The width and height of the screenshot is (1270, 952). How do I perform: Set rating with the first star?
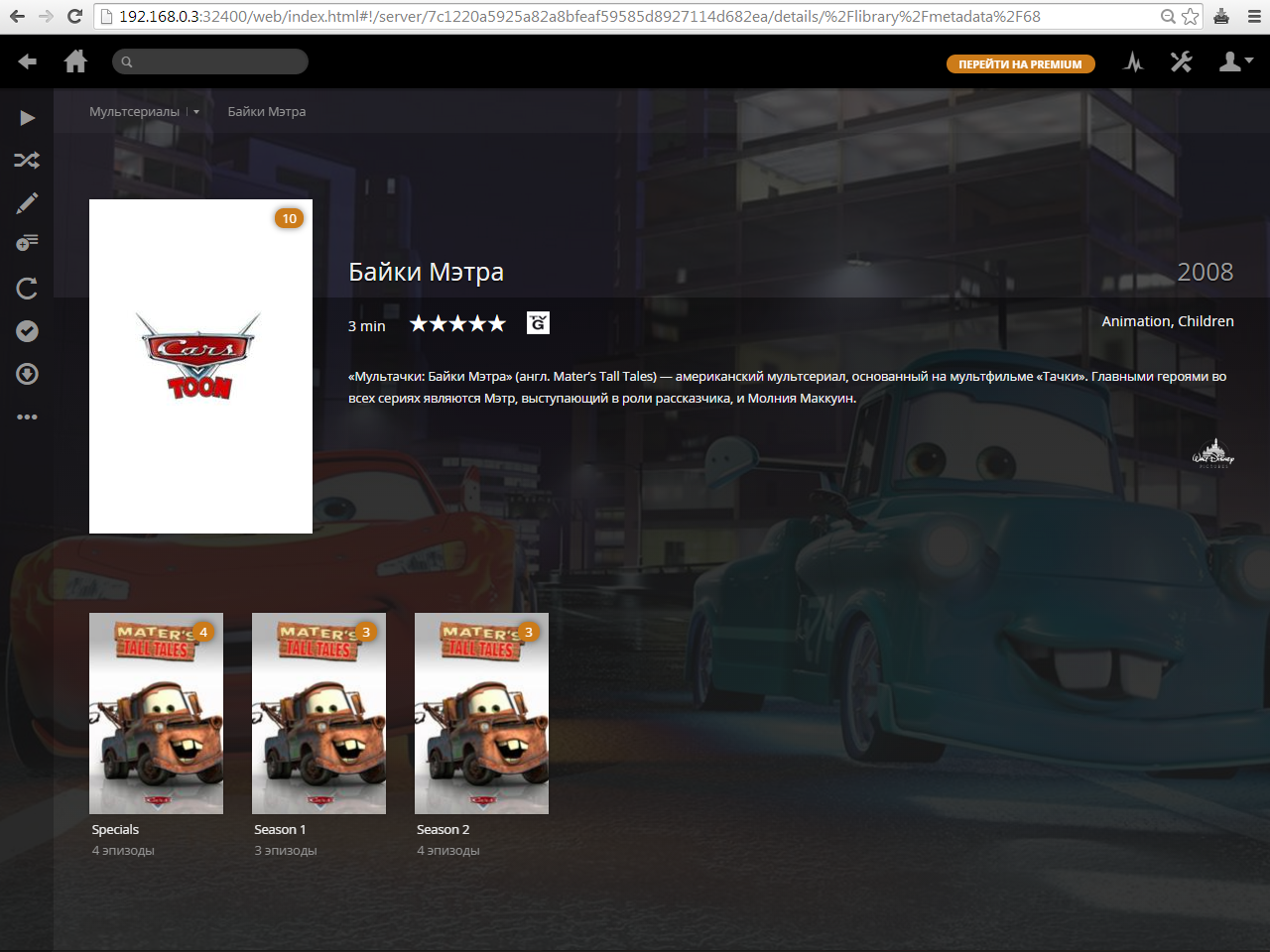click(419, 323)
